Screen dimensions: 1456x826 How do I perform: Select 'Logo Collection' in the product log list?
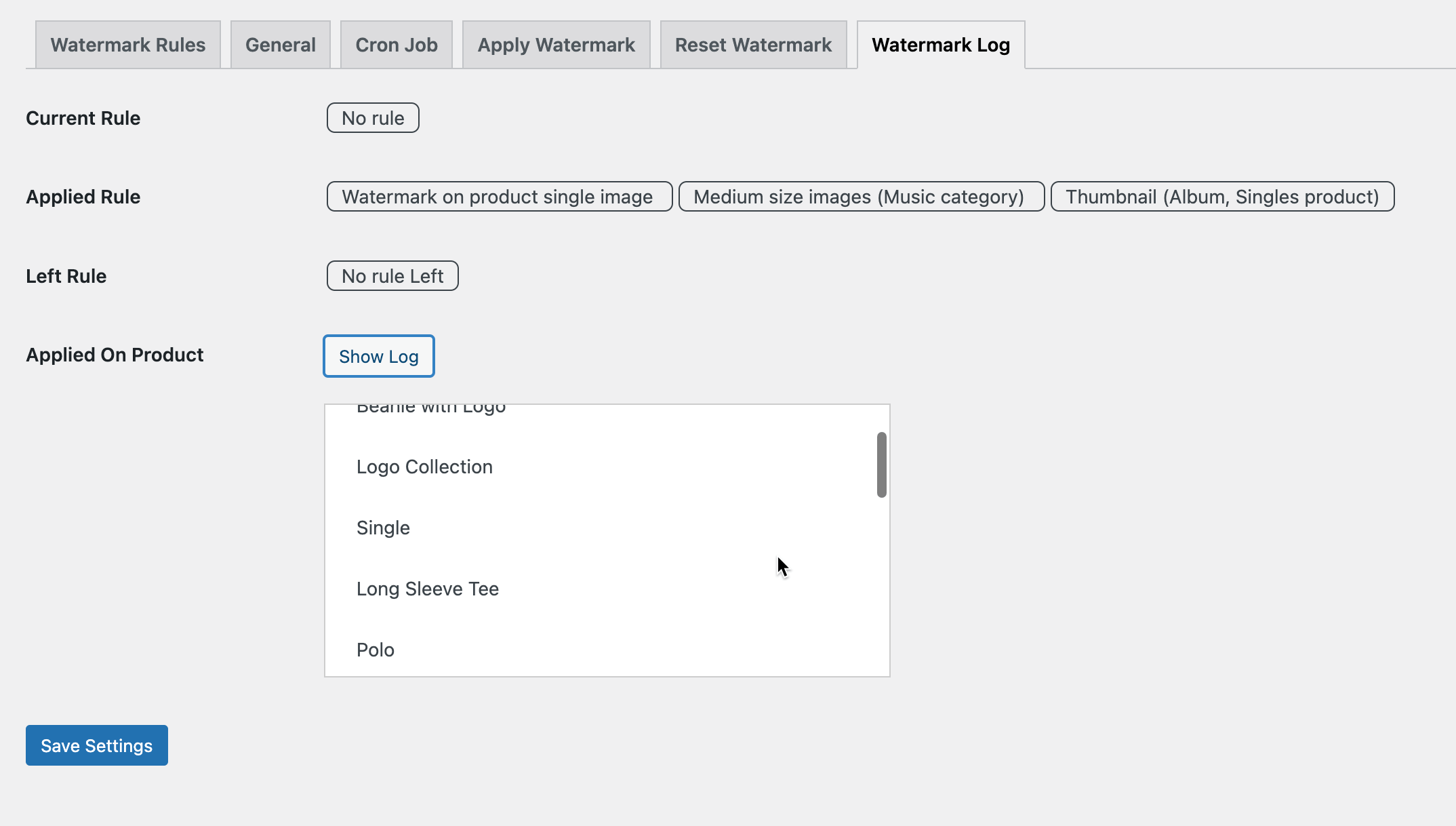click(x=424, y=467)
